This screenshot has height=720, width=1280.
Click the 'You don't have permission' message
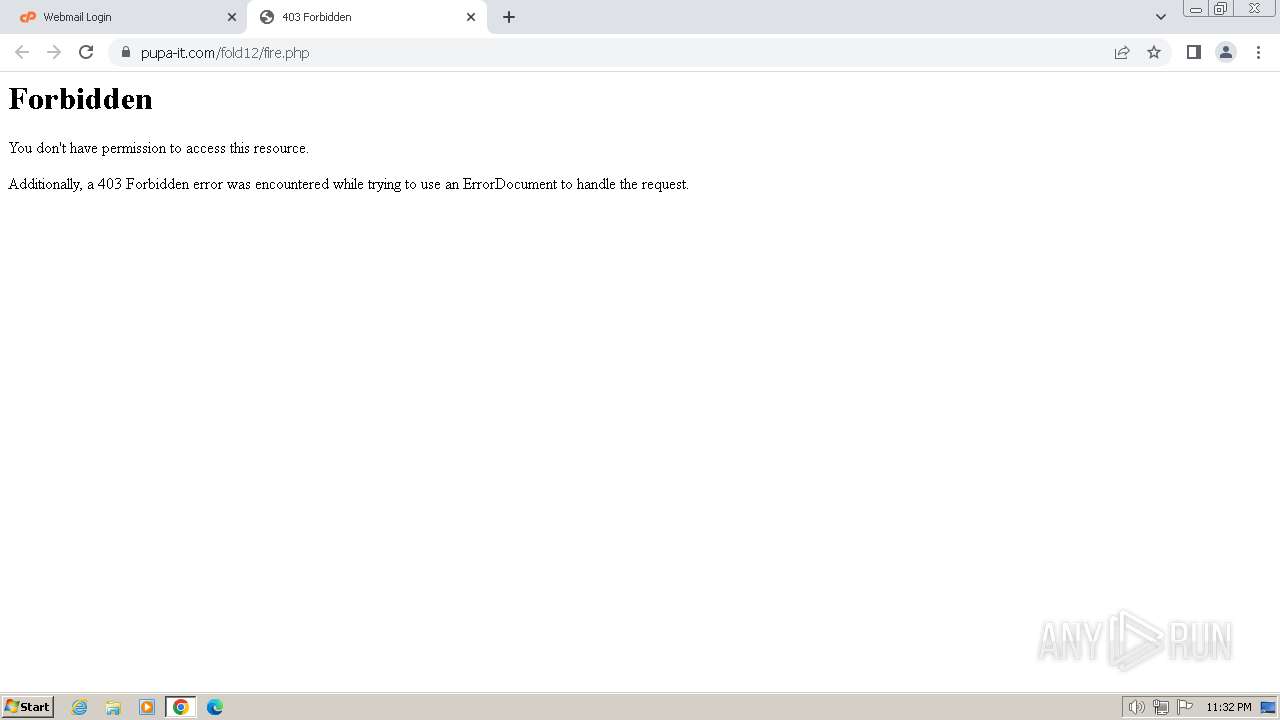pyautogui.click(x=159, y=148)
